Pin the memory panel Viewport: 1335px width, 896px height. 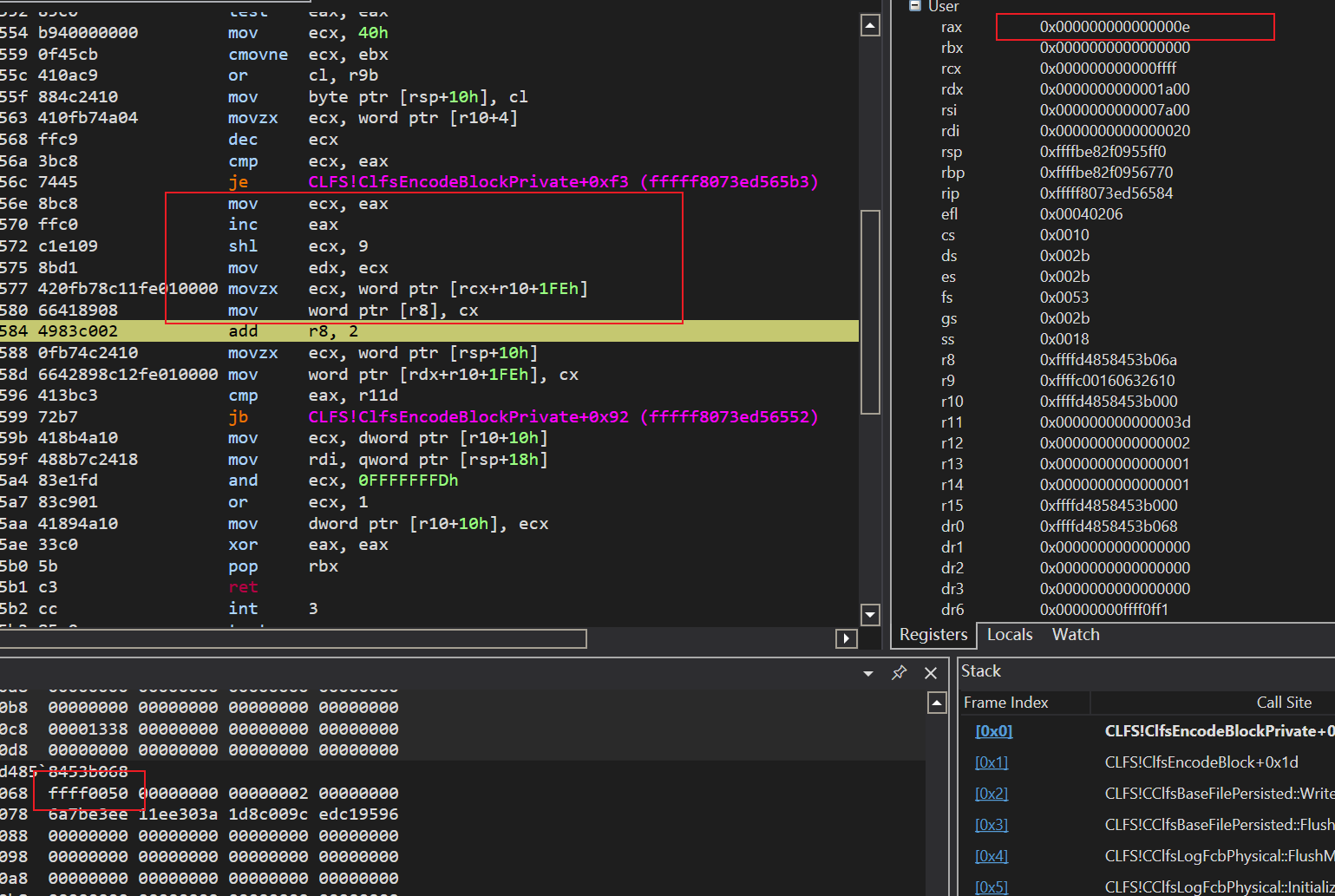tap(900, 673)
